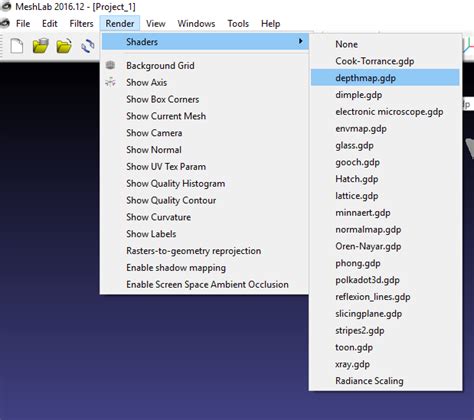Click the New Empty Project icon

17,46
